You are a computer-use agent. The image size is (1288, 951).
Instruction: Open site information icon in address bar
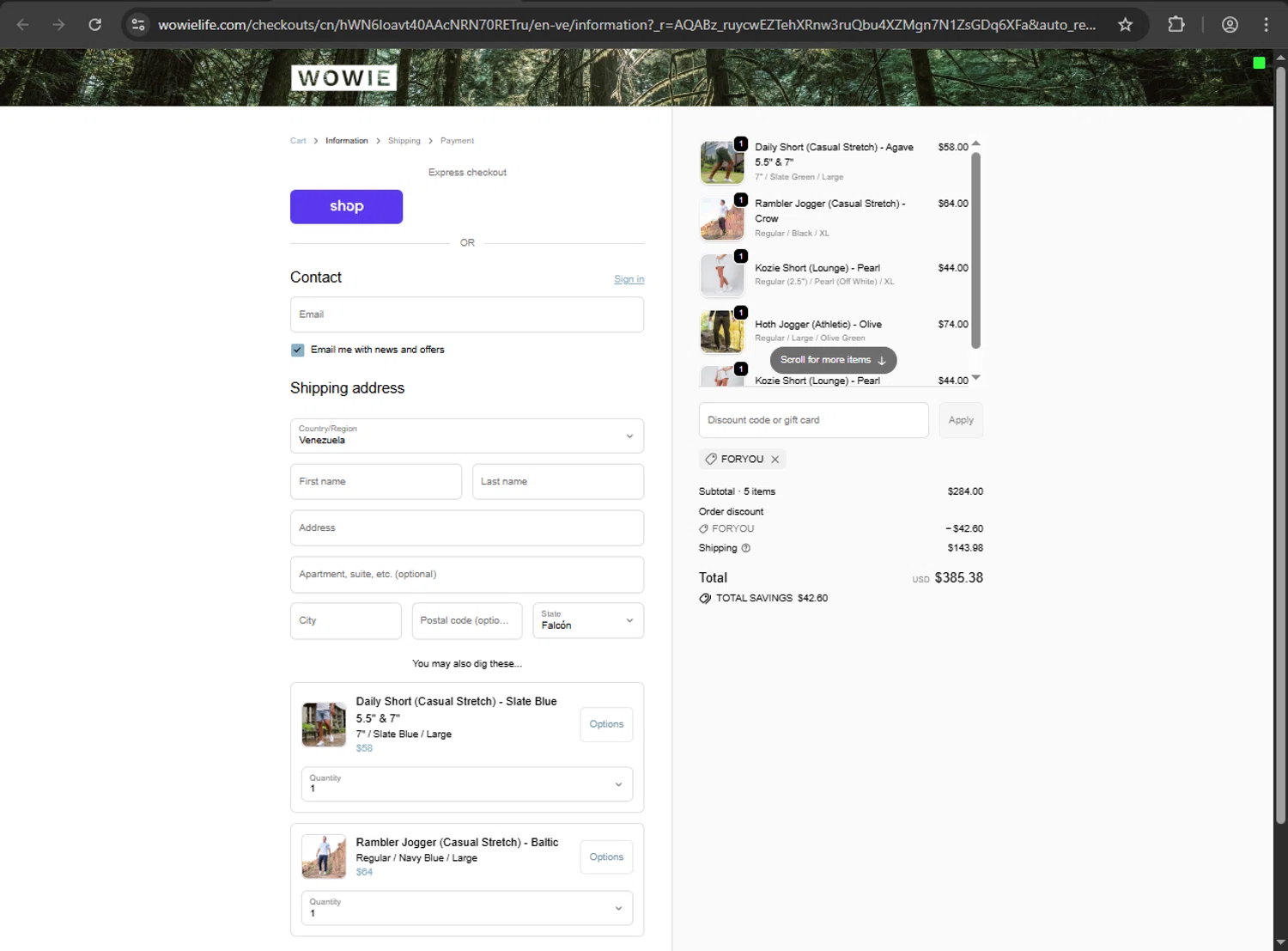[x=138, y=25]
